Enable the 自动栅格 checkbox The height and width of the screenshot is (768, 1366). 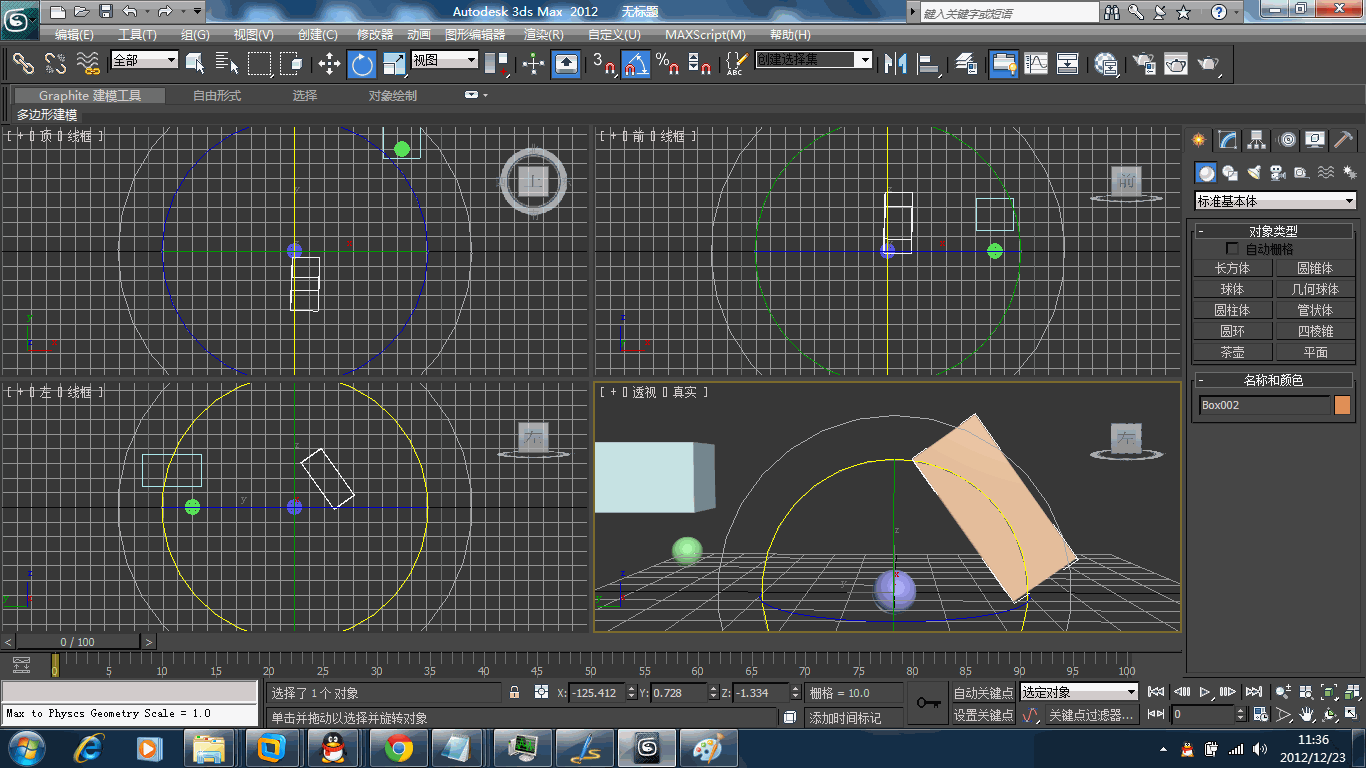coord(1232,248)
